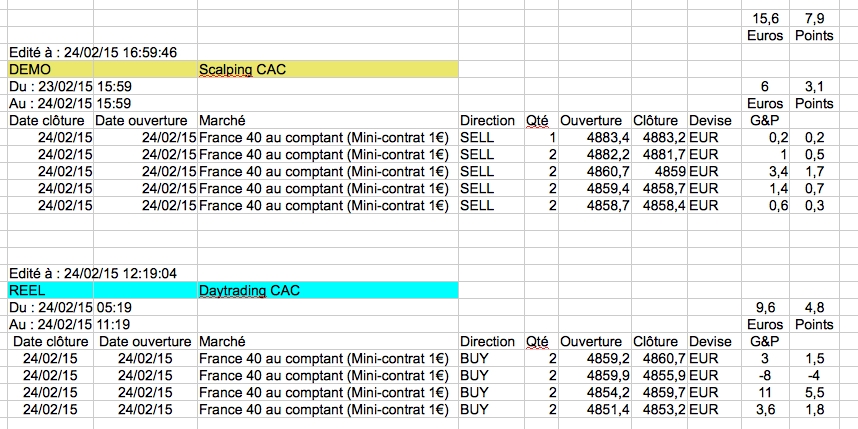Select the G&P value 11 cell
The height and width of the screenshot is (429, 858).
coord(765,393)
